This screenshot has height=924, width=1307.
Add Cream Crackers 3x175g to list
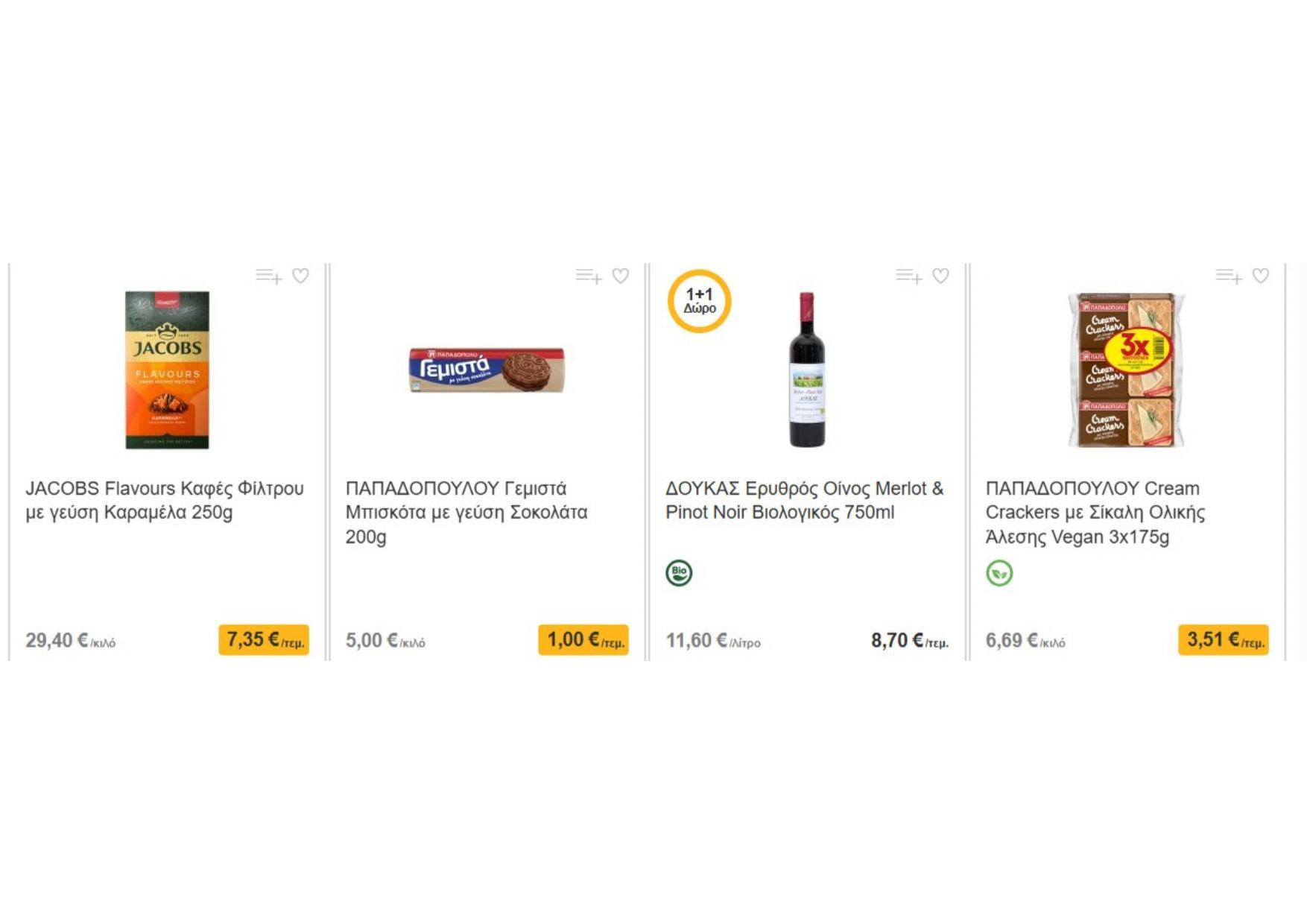pos(1228,276)
